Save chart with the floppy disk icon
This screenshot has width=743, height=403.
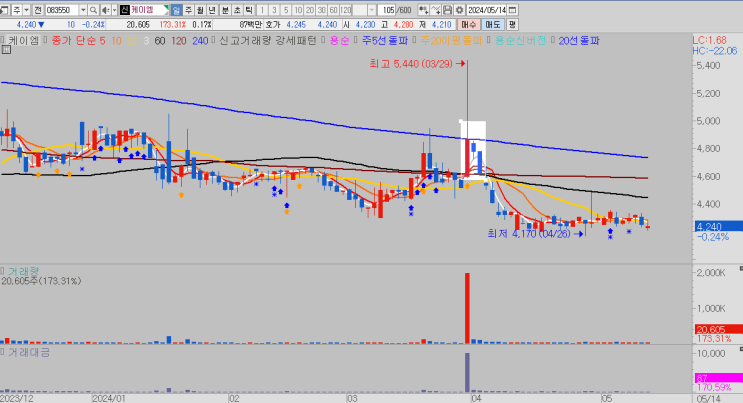(447, 10)
